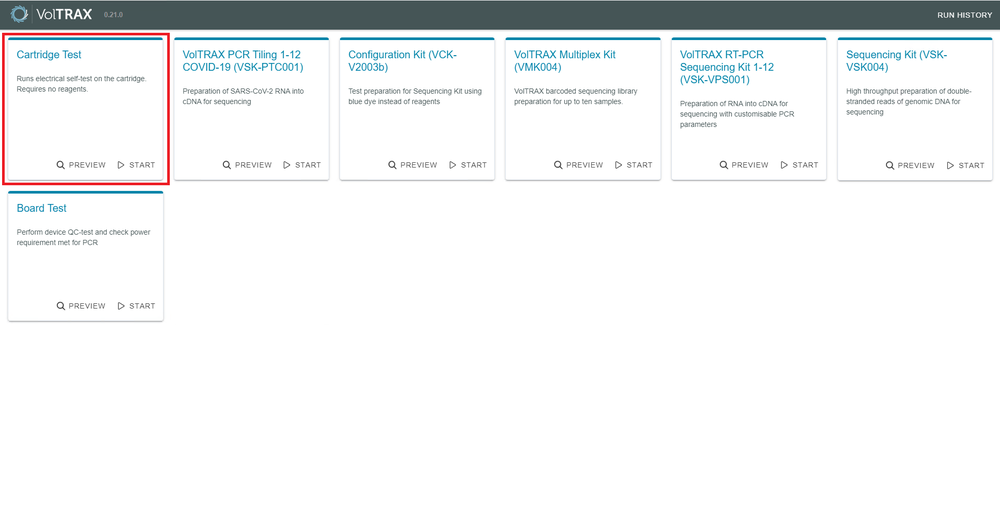This screenshot has width=1000, height=512.
Task: Preview the RT-PCR Sequencing Kit 1-12
Action: 744,165
